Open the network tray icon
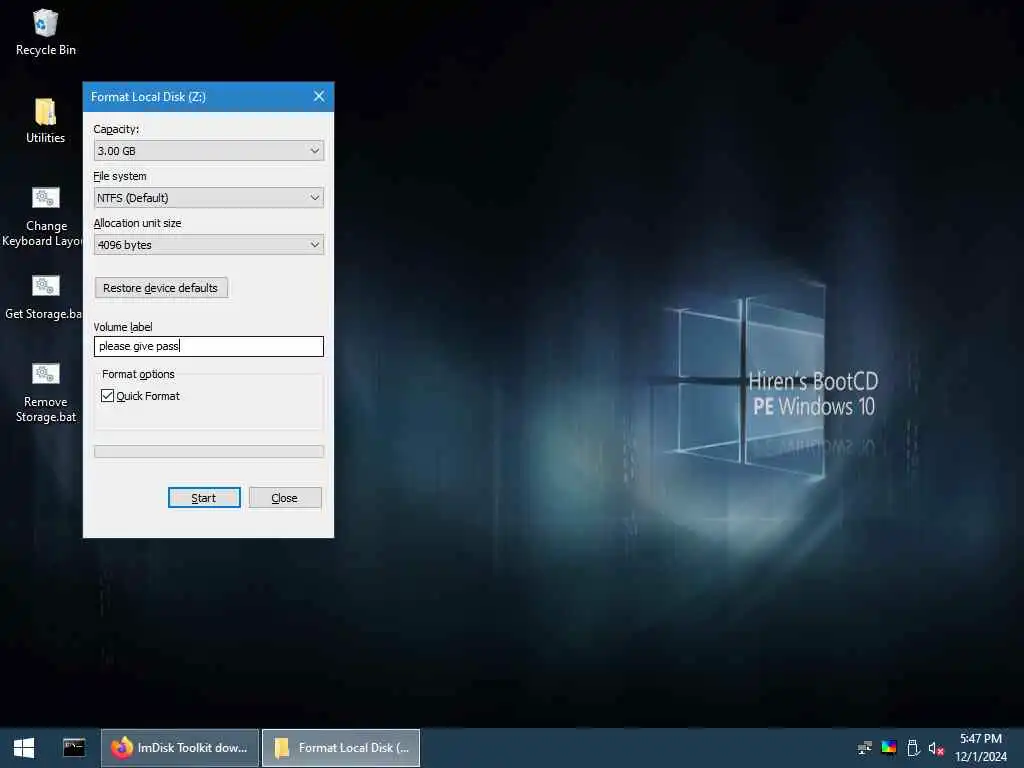This screenshot has width=1024, height=768. [865, 748]
